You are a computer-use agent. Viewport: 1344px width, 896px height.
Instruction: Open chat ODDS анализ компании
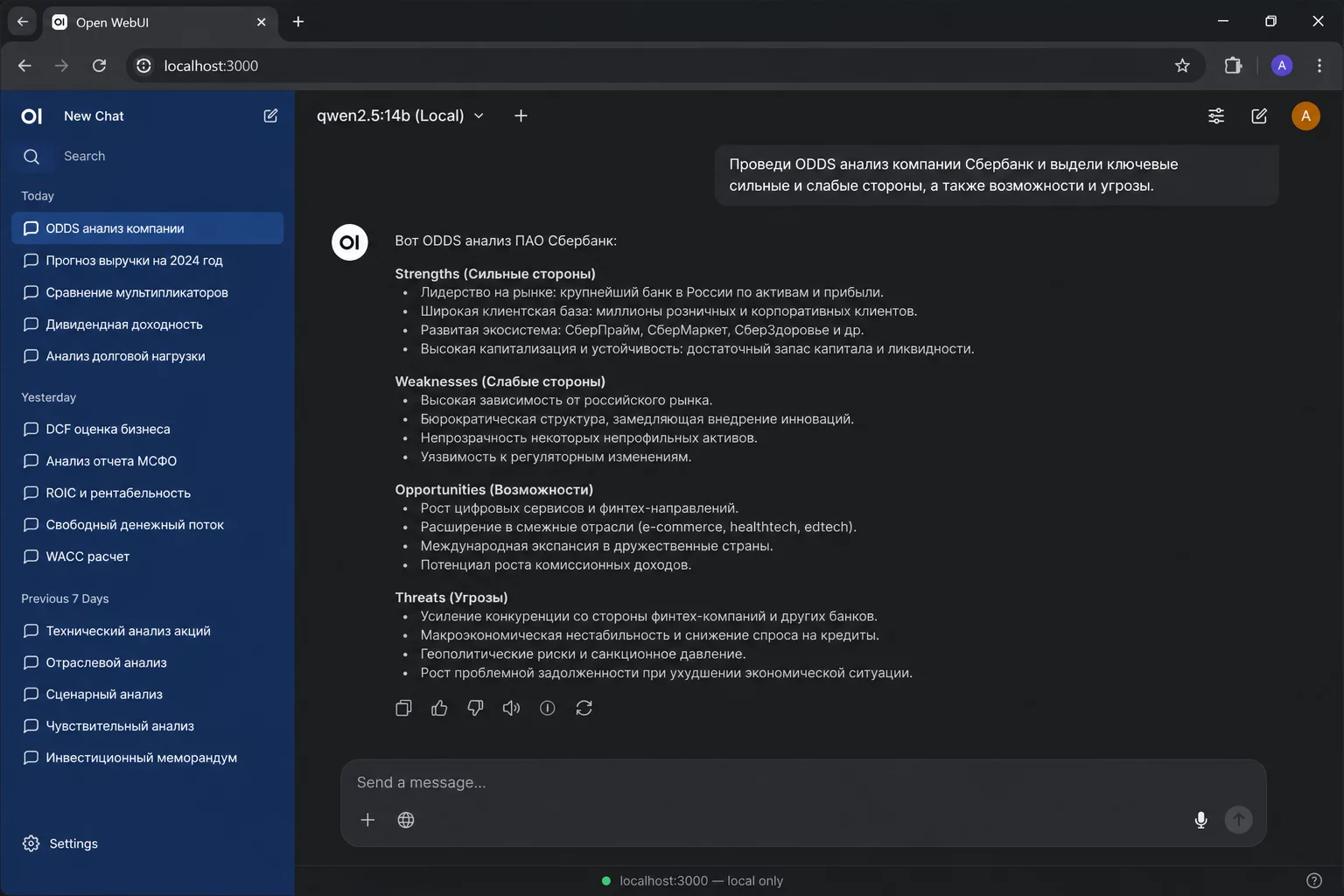pos(148,228)
